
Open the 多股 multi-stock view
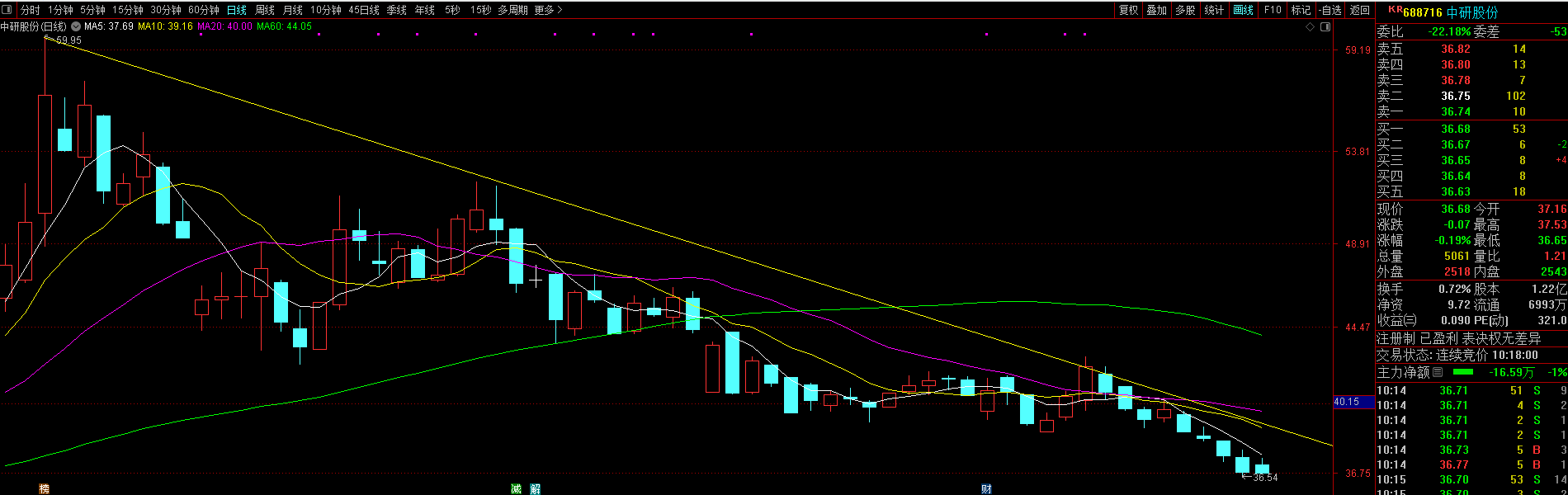pyautogui.click(x=1185, y=10)
